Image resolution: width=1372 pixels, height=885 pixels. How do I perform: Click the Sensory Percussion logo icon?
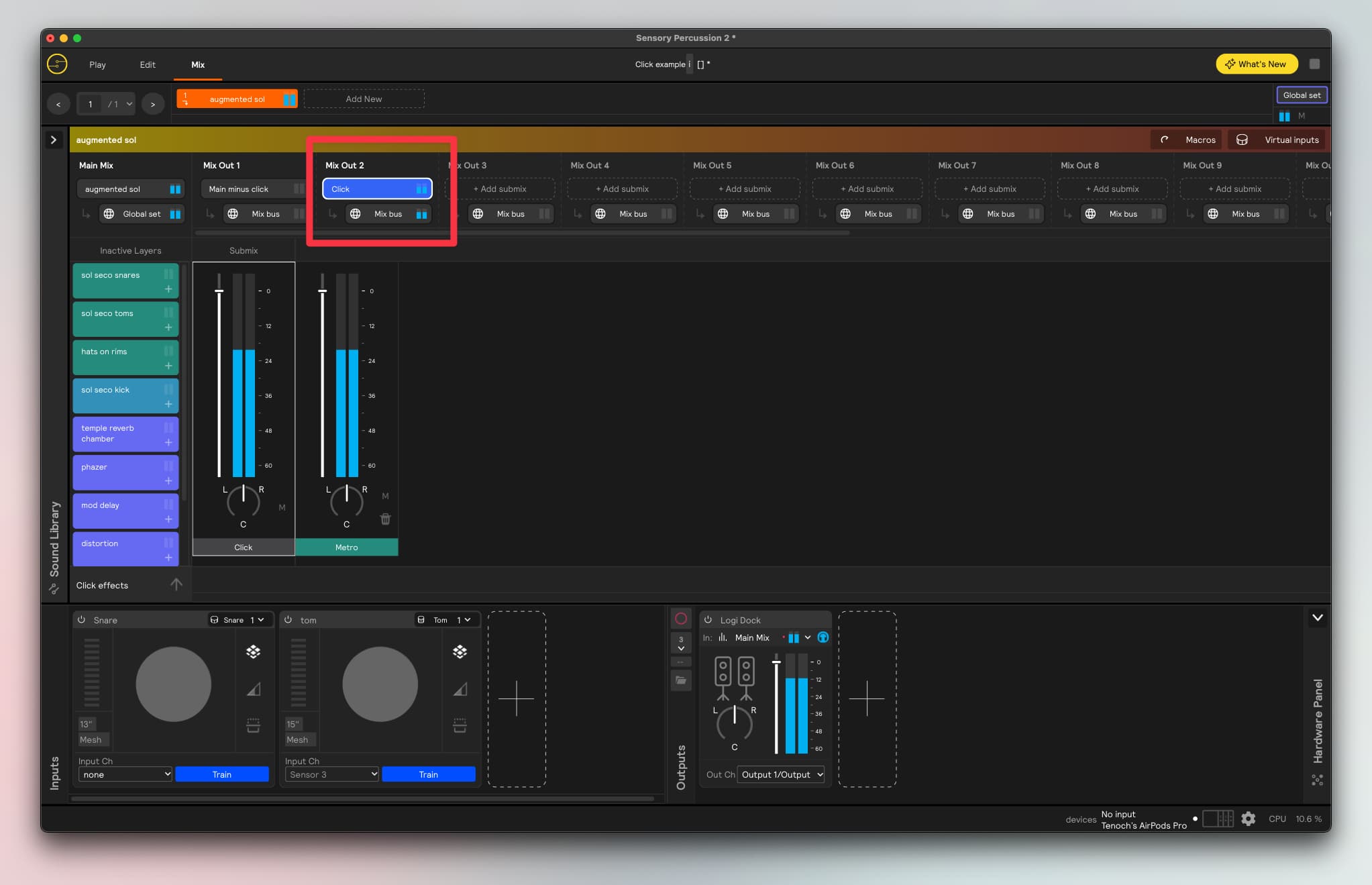click(57, 64)
